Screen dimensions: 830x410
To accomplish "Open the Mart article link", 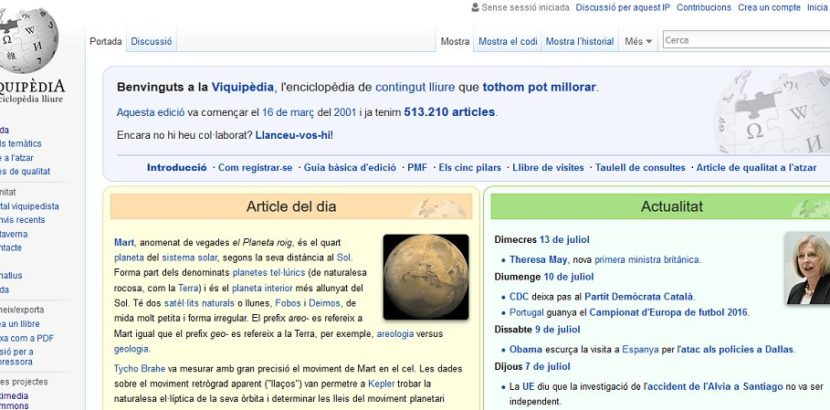I will pyautogui.click(x=124, y=242).
